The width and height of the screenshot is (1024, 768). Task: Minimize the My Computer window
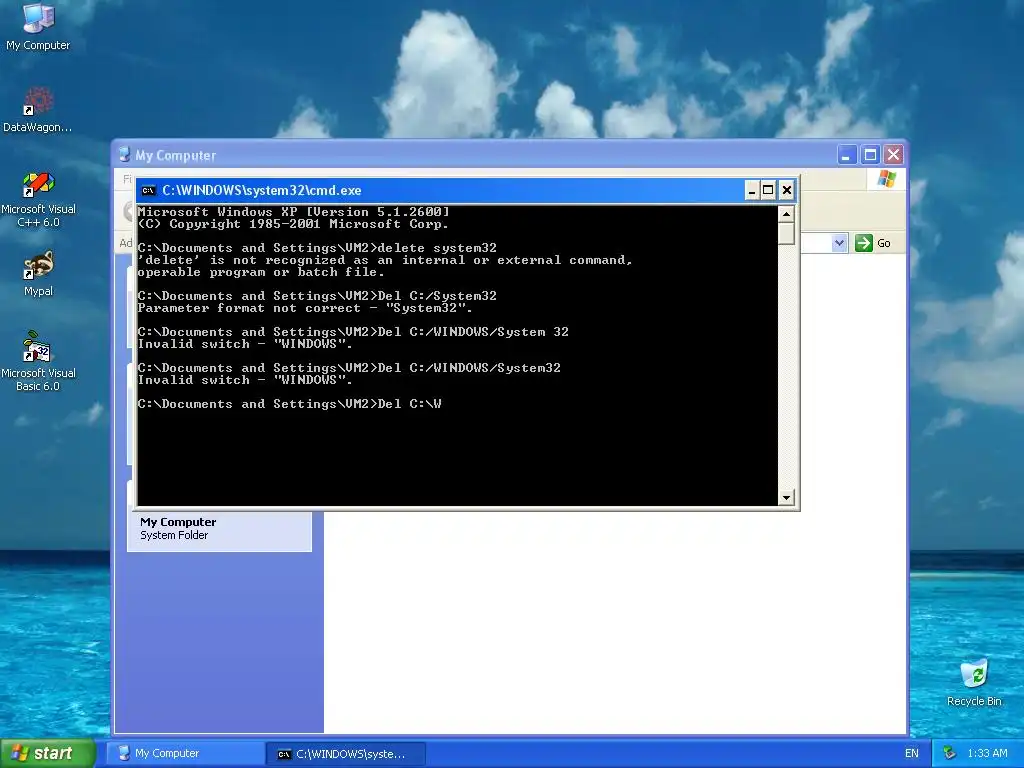pyautogui.click(x=846, y=155)
